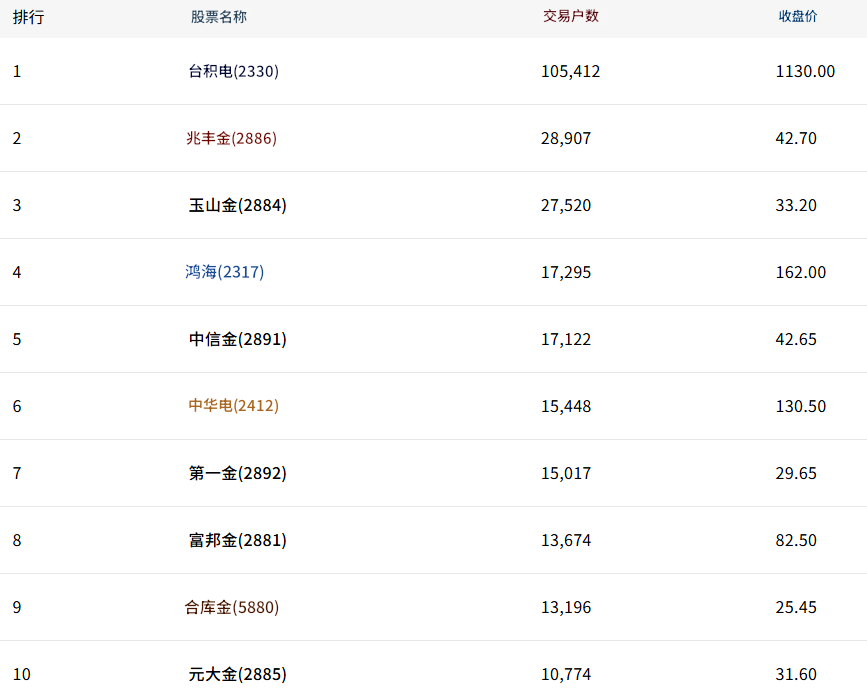This screenshot has width=867, height=698.
Task: Open the 台积电(2330) stock link
Action: (x=233, y=71)
